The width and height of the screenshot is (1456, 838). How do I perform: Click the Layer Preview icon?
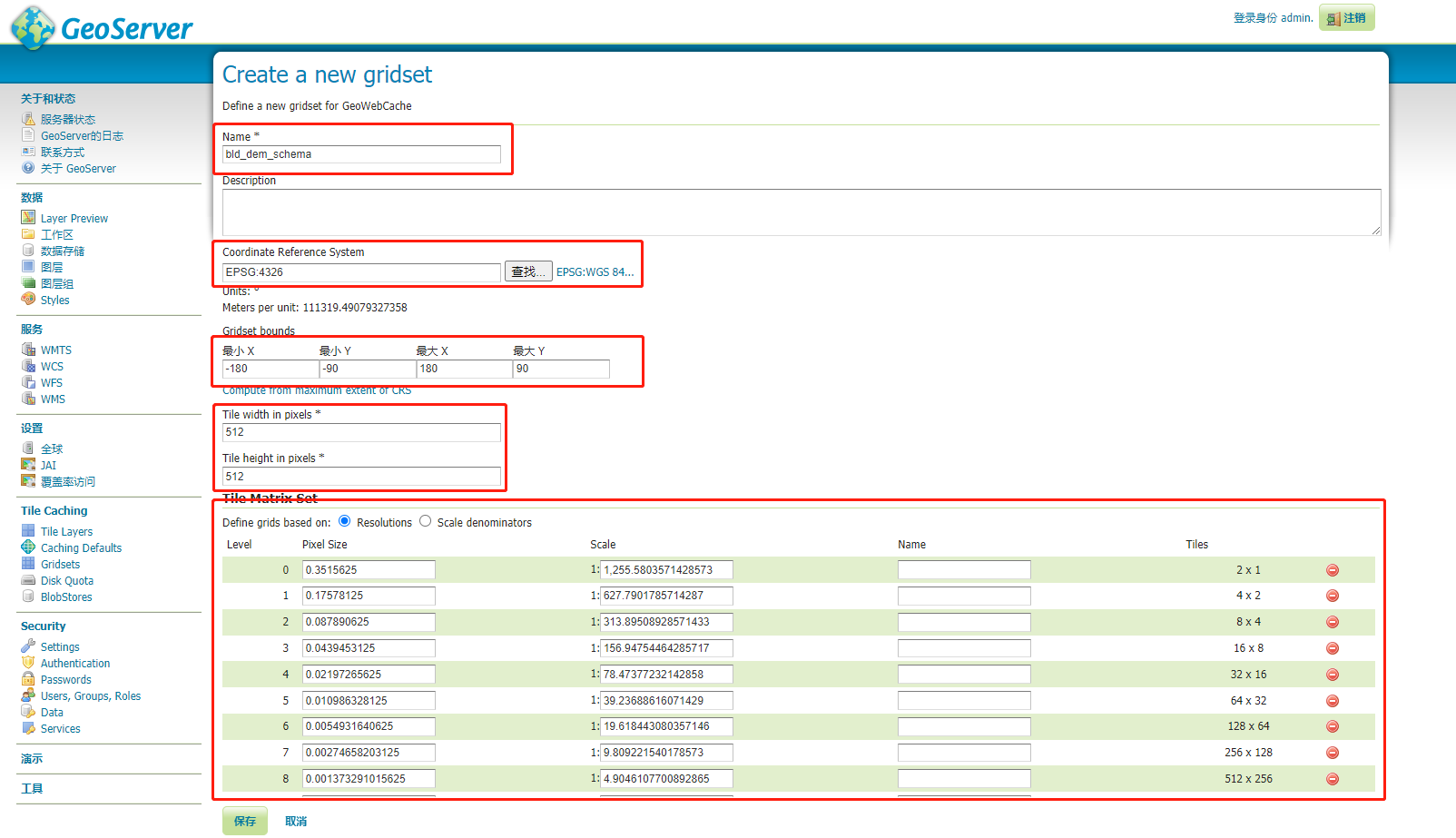(x=28, y=218)
